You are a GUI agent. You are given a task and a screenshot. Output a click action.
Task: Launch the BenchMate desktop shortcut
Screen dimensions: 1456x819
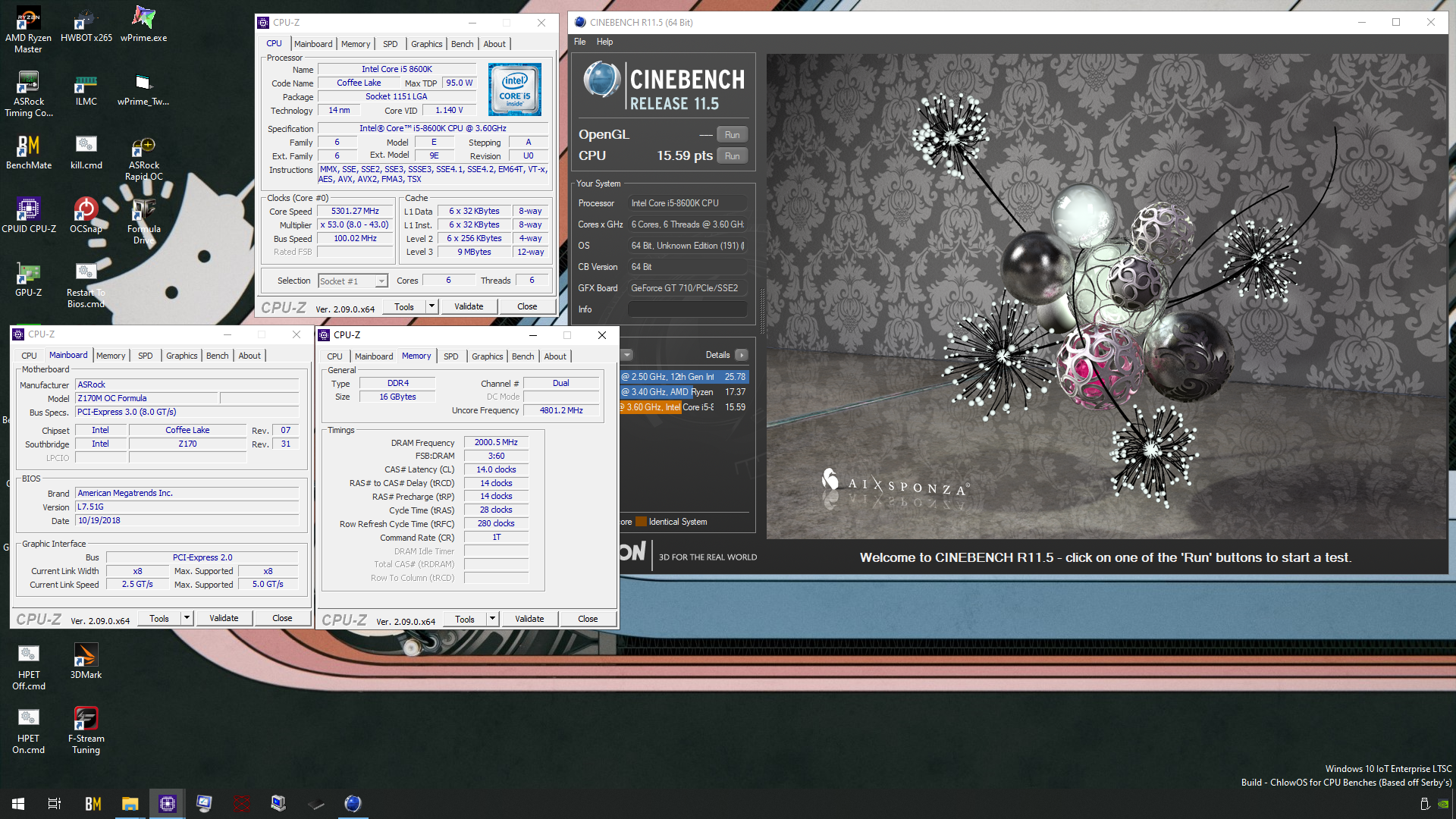(28, 152)
